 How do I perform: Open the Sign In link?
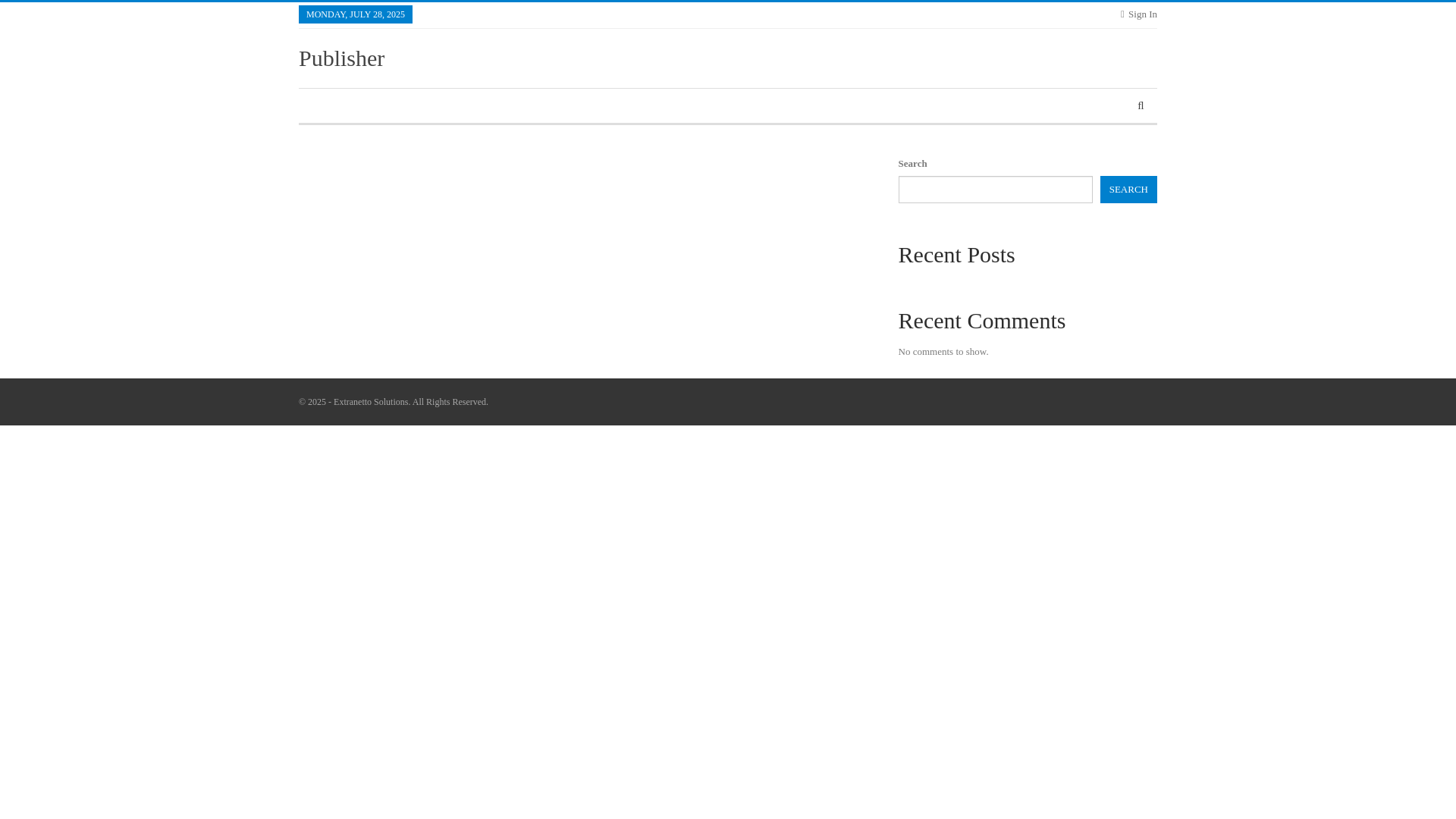(x=1139, y=14)
